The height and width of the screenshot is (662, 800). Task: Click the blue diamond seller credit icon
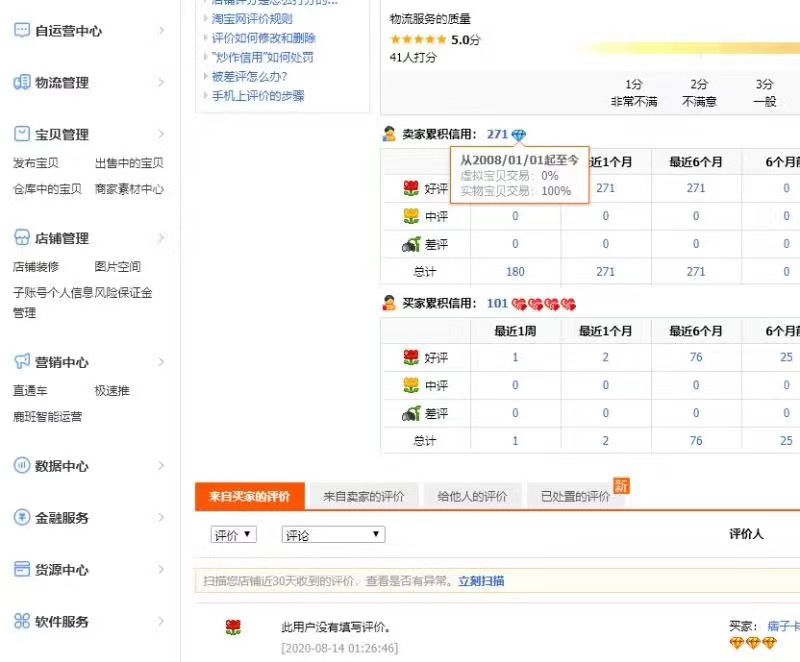pos(518,135)
